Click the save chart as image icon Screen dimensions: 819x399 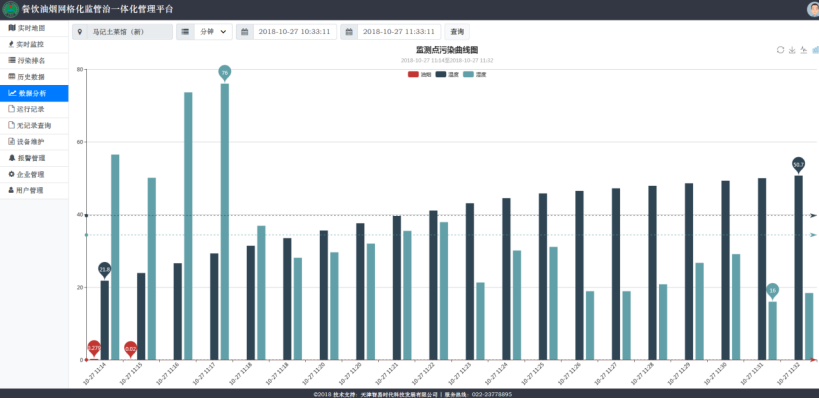tap(792, 50)
